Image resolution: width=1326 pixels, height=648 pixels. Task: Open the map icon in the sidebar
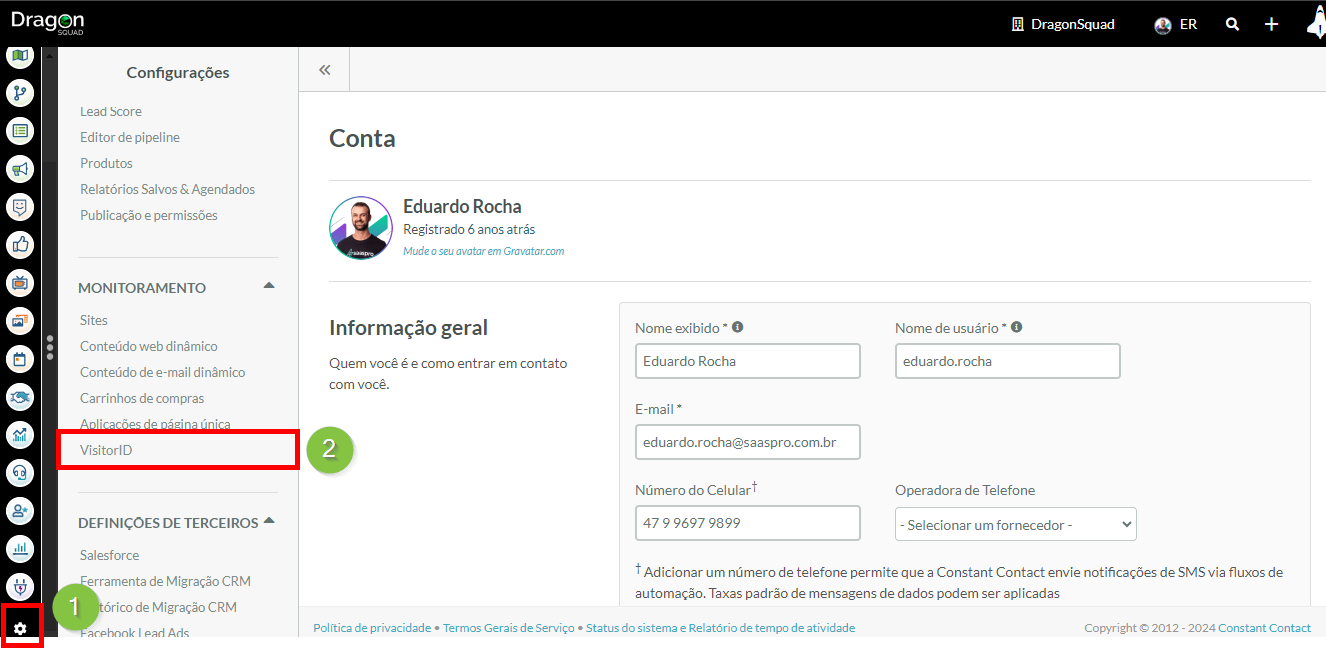click(20, 55)
